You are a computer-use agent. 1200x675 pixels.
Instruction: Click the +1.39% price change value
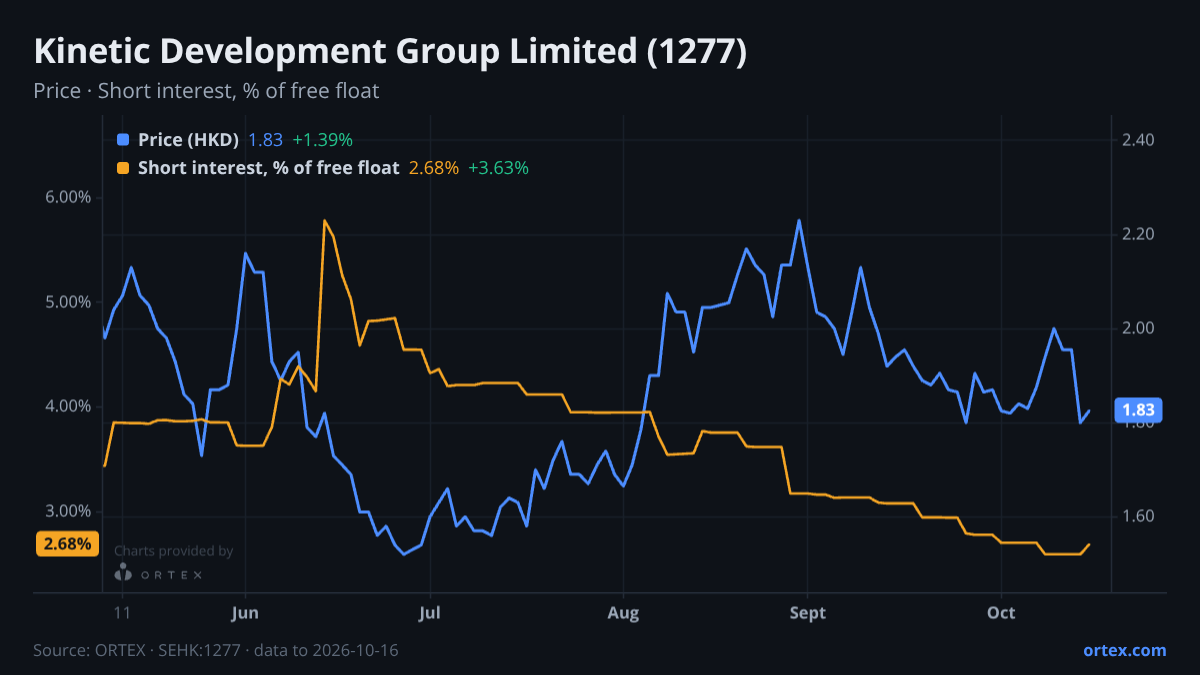[x=322, y=140]
